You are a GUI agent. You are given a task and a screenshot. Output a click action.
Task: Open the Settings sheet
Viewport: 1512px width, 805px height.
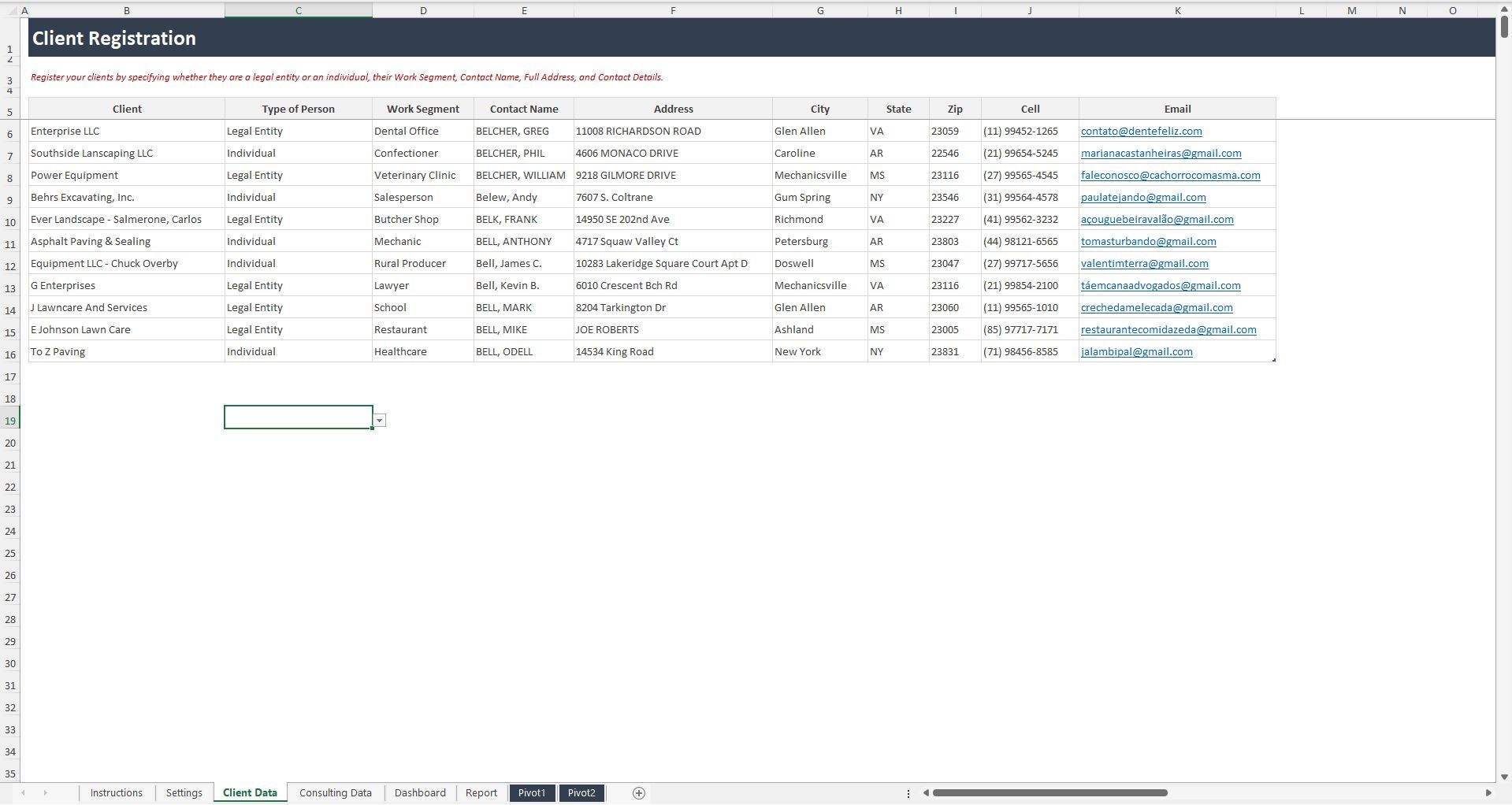184,793
